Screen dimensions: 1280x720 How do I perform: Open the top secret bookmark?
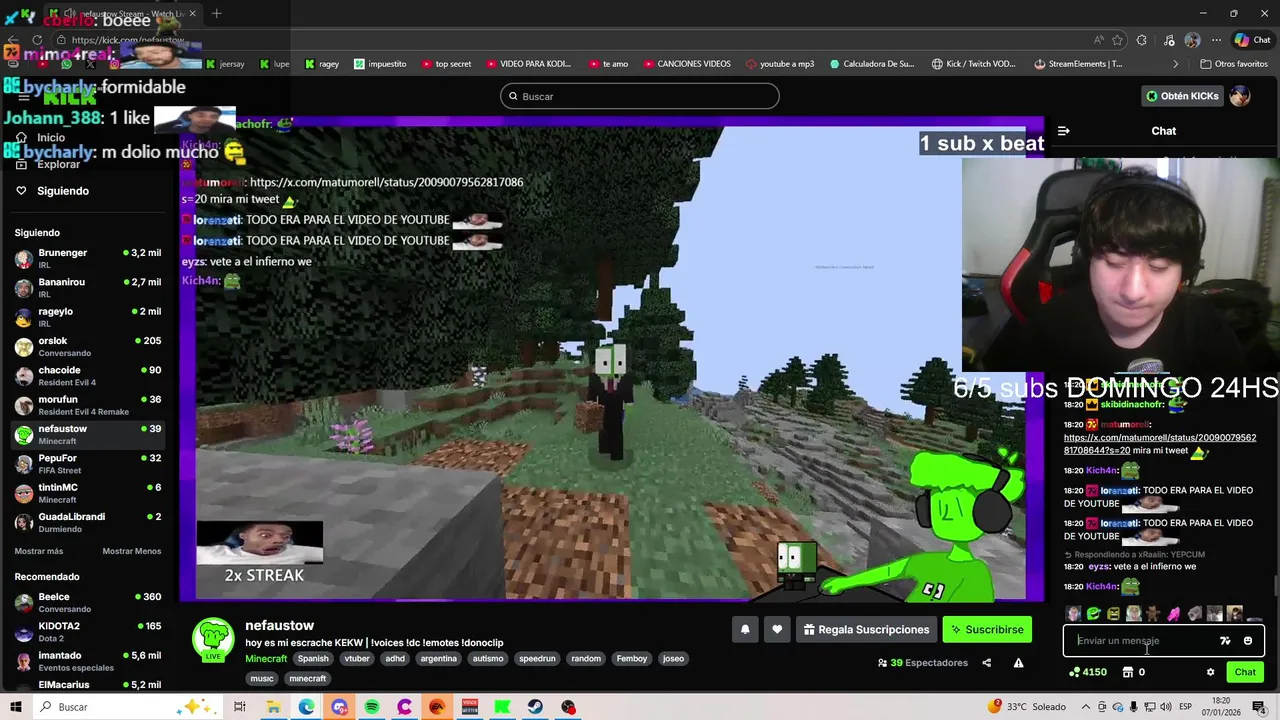[446, 64]
